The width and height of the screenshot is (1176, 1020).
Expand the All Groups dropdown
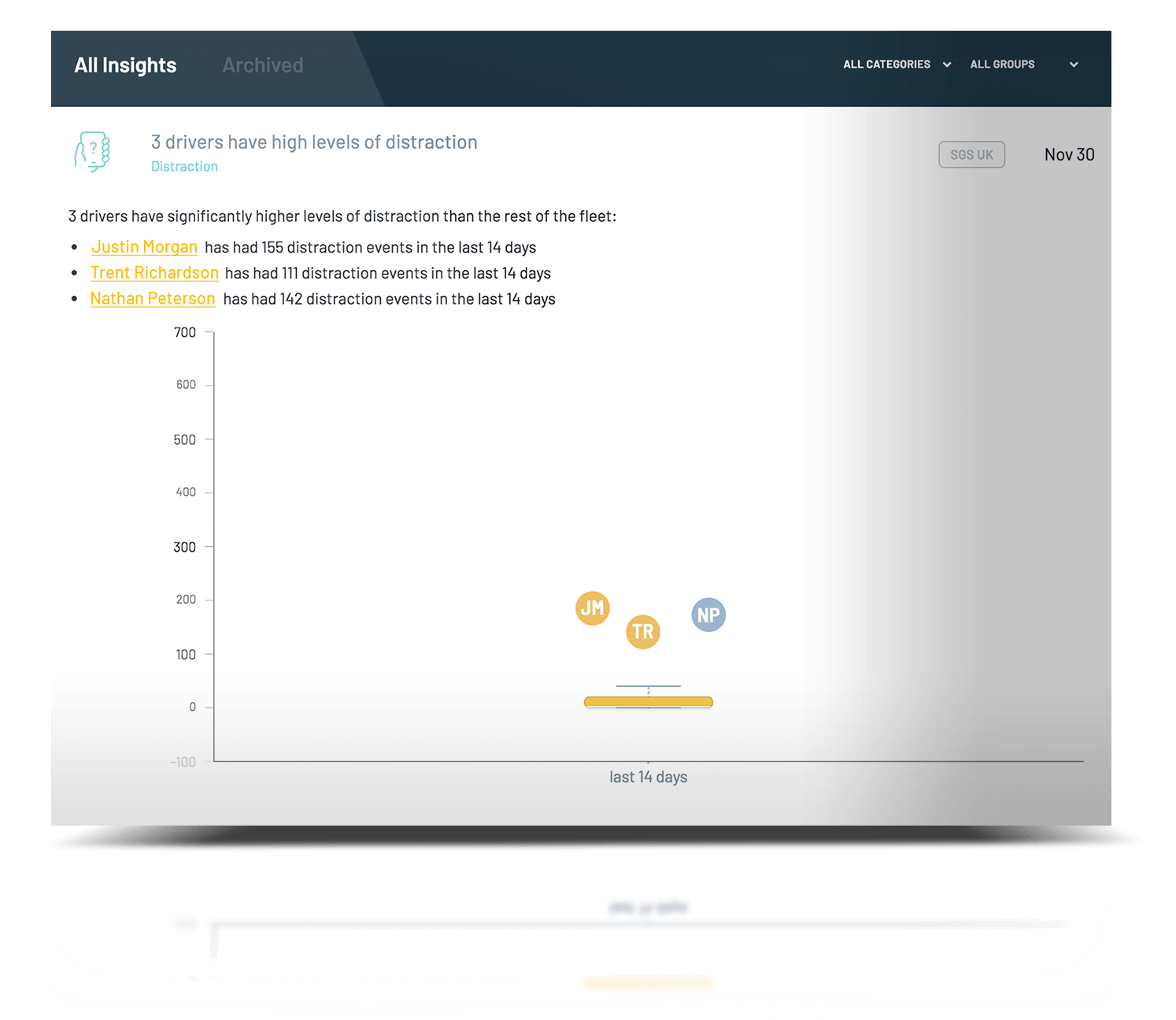click(x=1024, y=65)
